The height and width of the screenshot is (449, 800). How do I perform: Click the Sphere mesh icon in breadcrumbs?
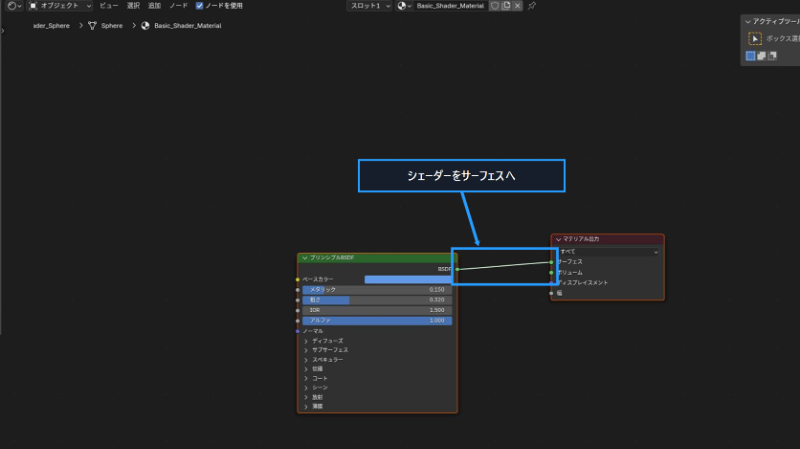[x=92, y=26]
